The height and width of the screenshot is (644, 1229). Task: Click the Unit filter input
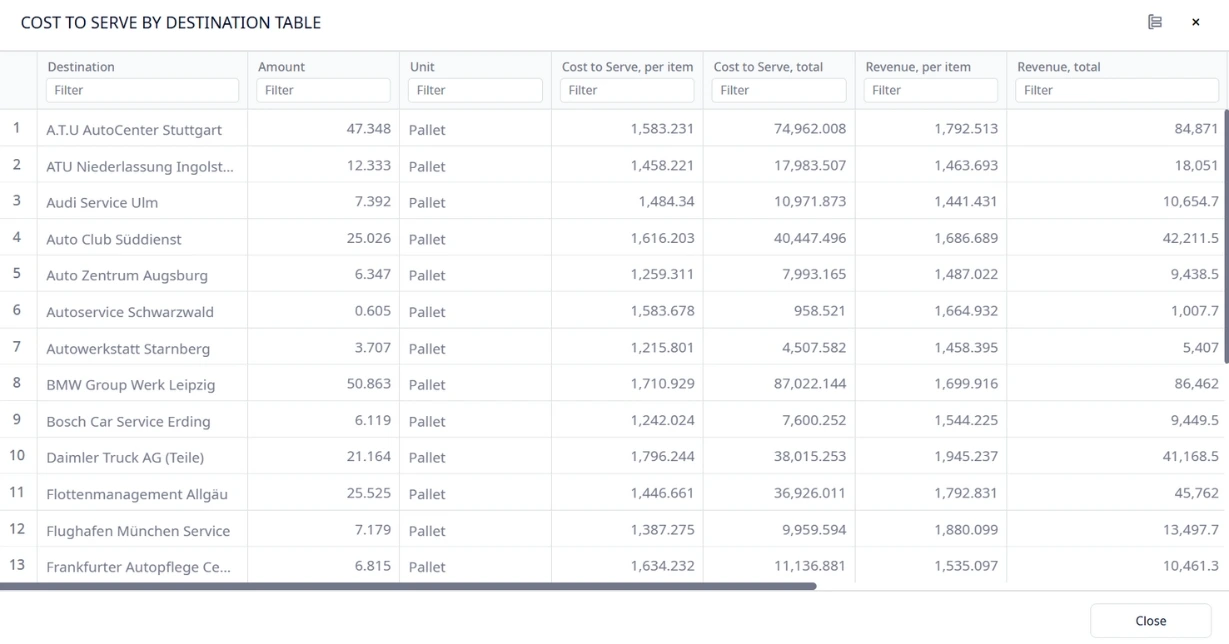(475, 90)
